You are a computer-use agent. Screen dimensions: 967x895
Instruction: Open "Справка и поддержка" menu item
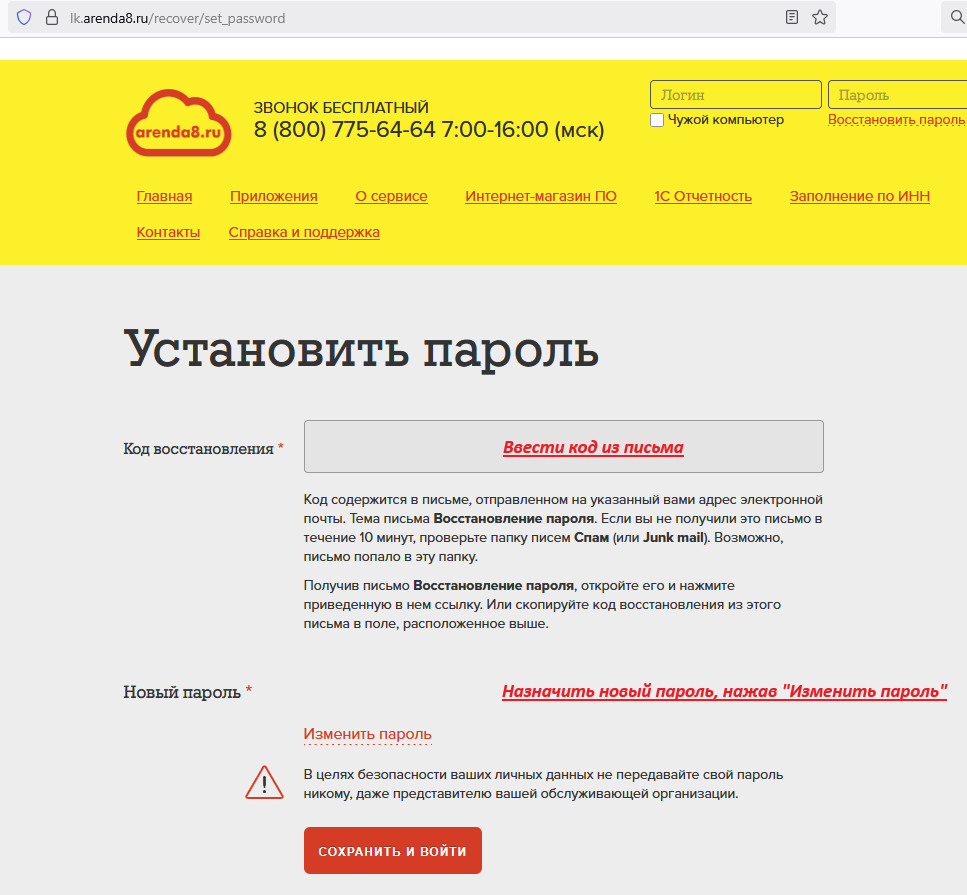coord(304,232)
